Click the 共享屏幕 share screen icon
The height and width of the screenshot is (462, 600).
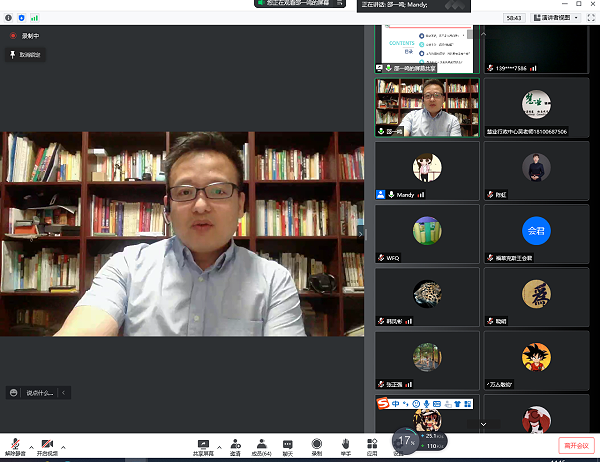pyautogui.click(x=203, y=444)
